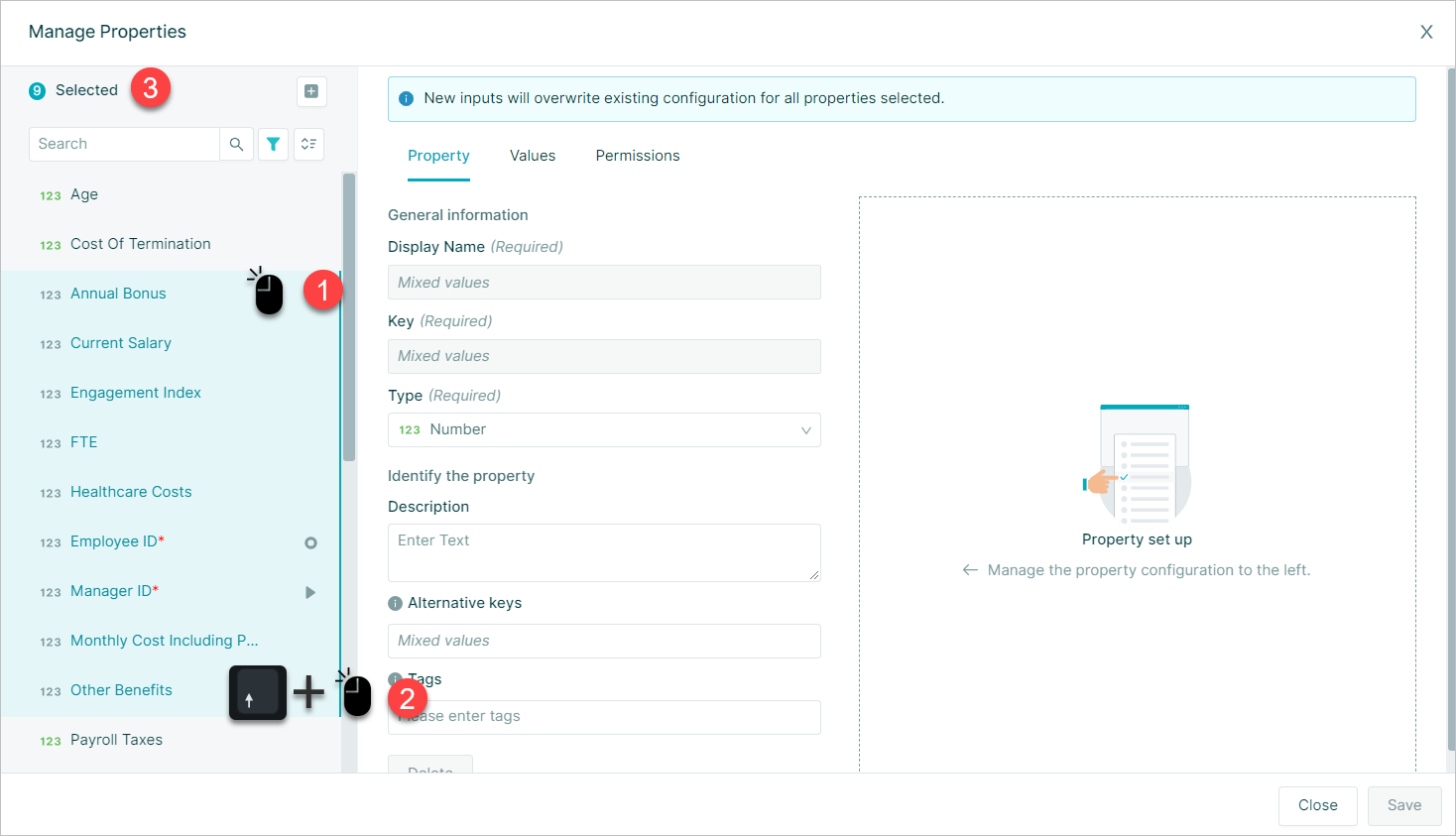Select the Healthcare Costs property

[171, 492]
